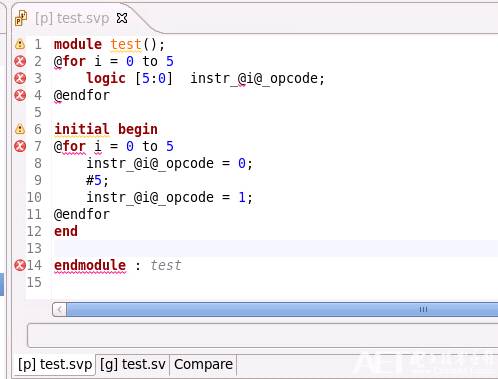This screenshot has height=379, width=498.
Task: Click the error marker on line 7
Action: pyautogui.click(x=20, y=146)
